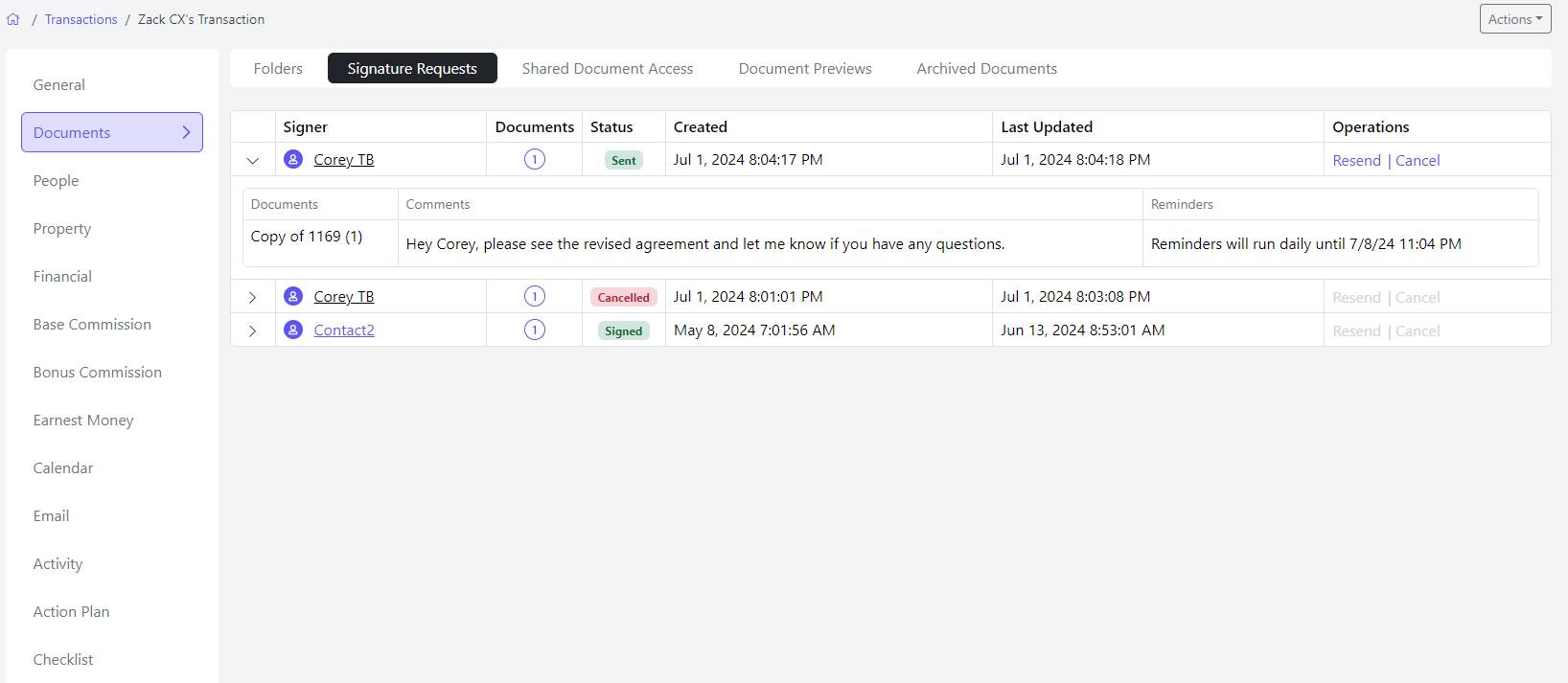Click last updated Jul 1, 2024 8:03:08 PM
This screenshot has height=683, width=1568.
[x=1075, y=297]
